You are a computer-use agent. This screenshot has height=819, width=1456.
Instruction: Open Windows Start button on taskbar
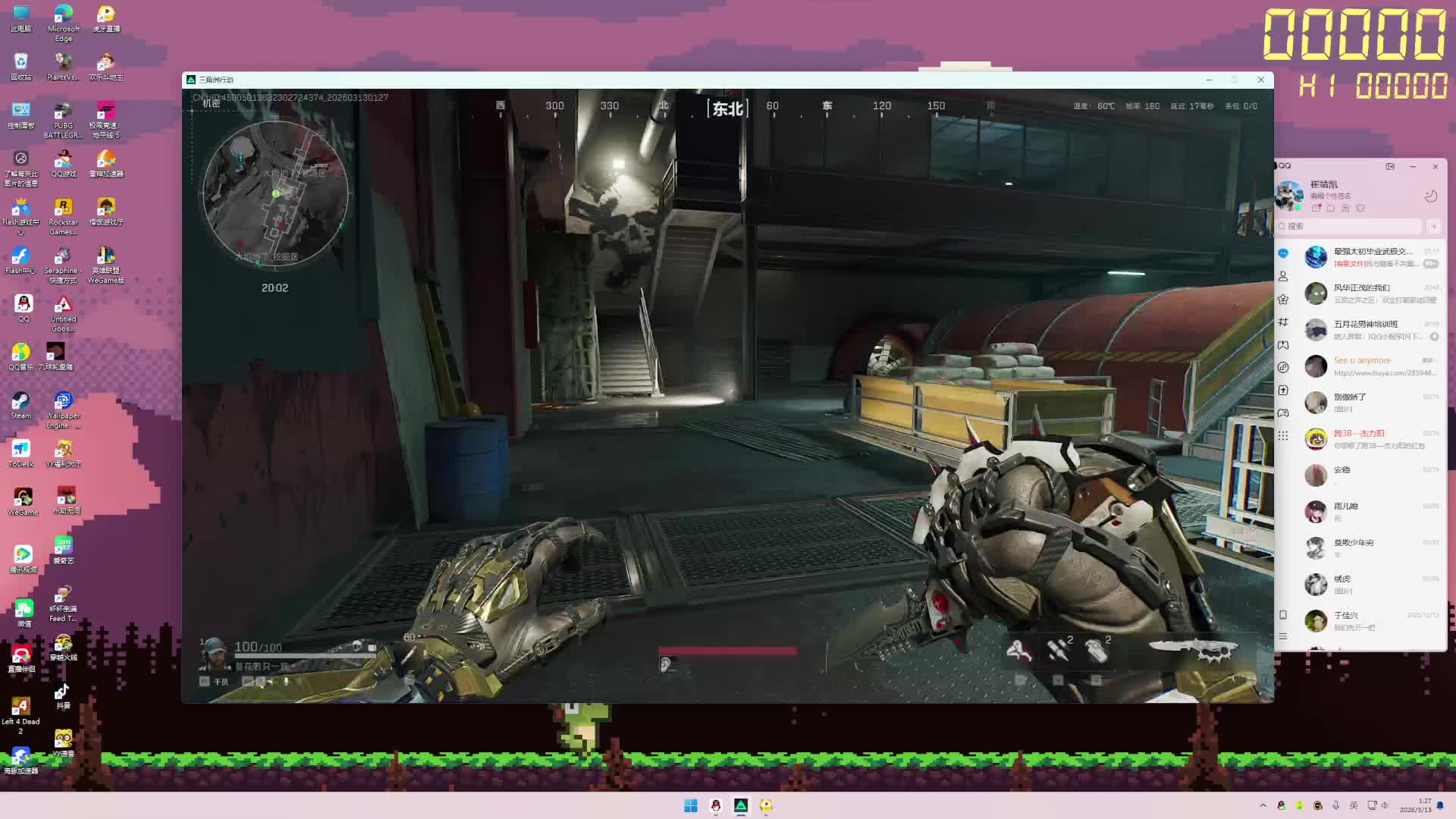(691, 805)
